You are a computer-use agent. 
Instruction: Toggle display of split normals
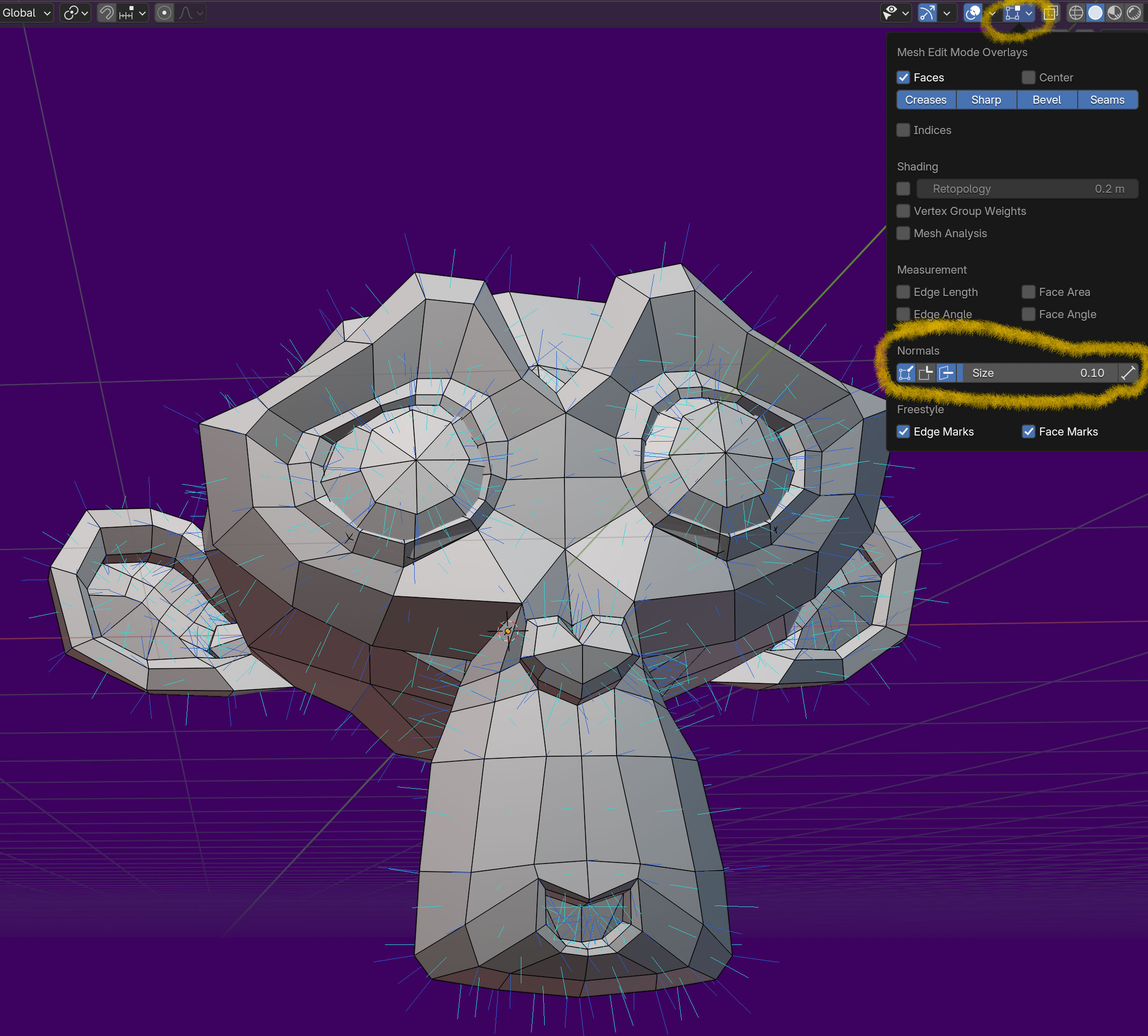(926, 373)
